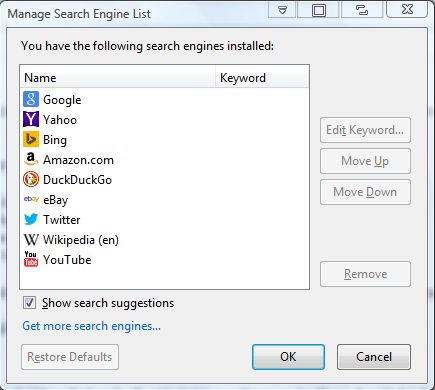
Task: Uncheck Show search suggestions checkbox
Action: pos(29,303)
